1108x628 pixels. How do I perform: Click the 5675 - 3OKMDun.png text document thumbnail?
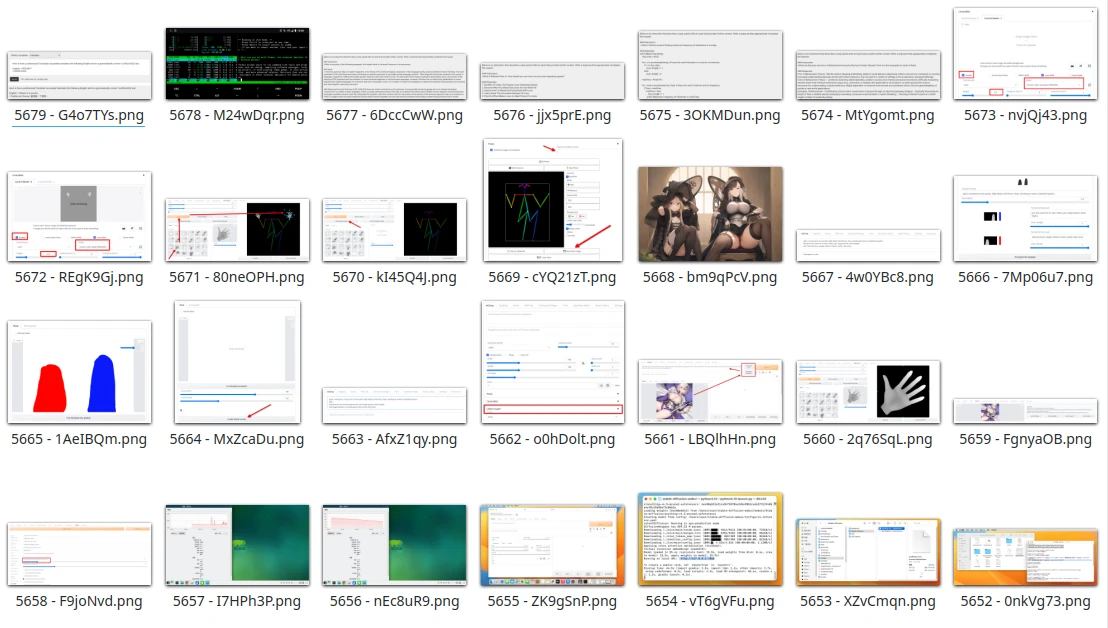[711, 64]
